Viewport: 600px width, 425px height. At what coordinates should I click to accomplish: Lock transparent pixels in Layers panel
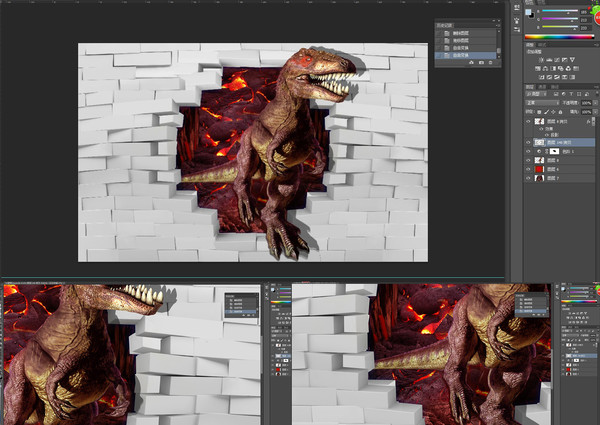(x=539, y=112)
